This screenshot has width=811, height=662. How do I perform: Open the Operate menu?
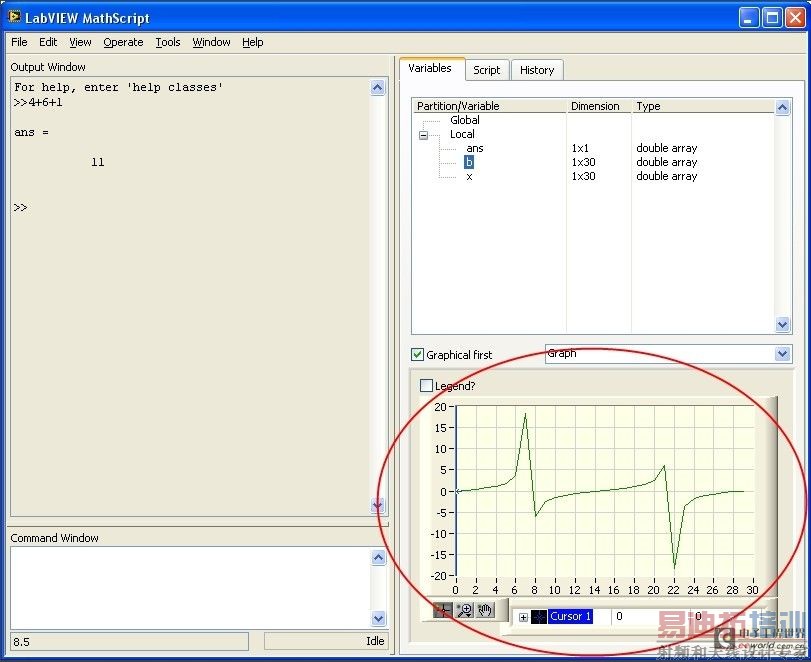point(123,42)
